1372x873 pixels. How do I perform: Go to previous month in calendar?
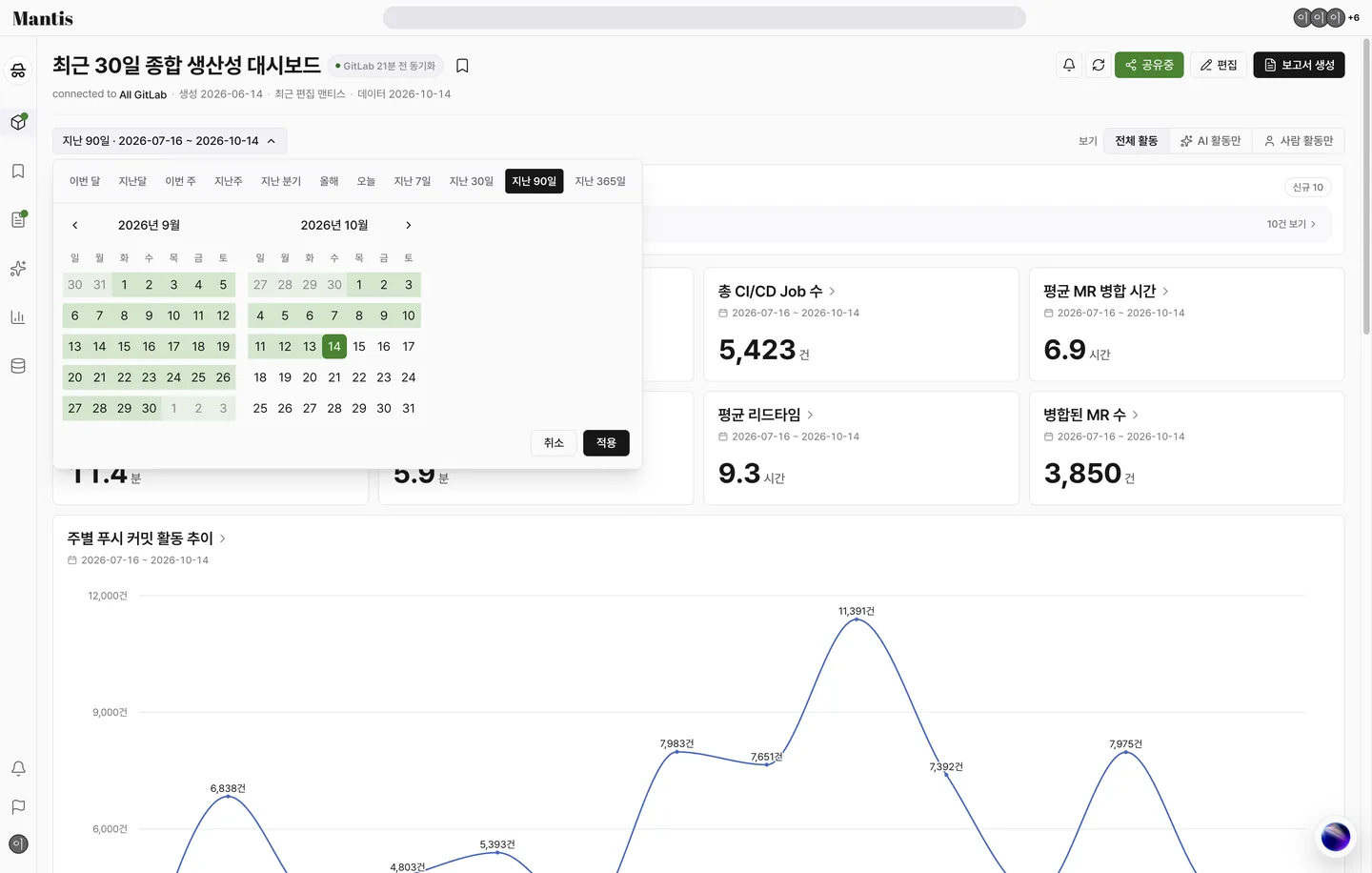(x=75, y=226)
